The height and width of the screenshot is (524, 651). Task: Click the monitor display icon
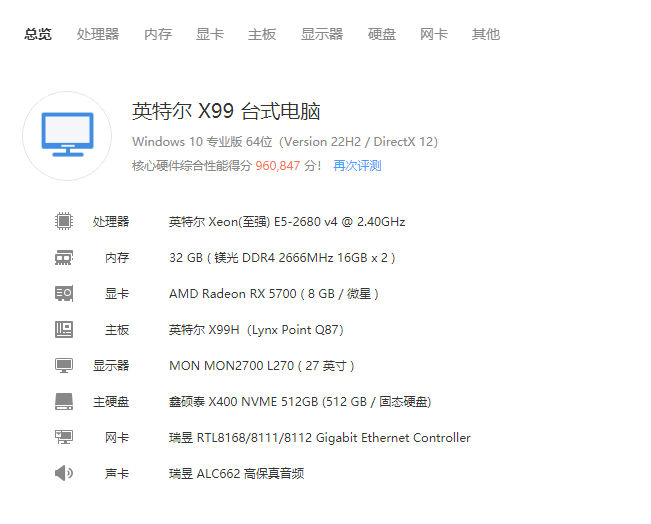(64, 365)
